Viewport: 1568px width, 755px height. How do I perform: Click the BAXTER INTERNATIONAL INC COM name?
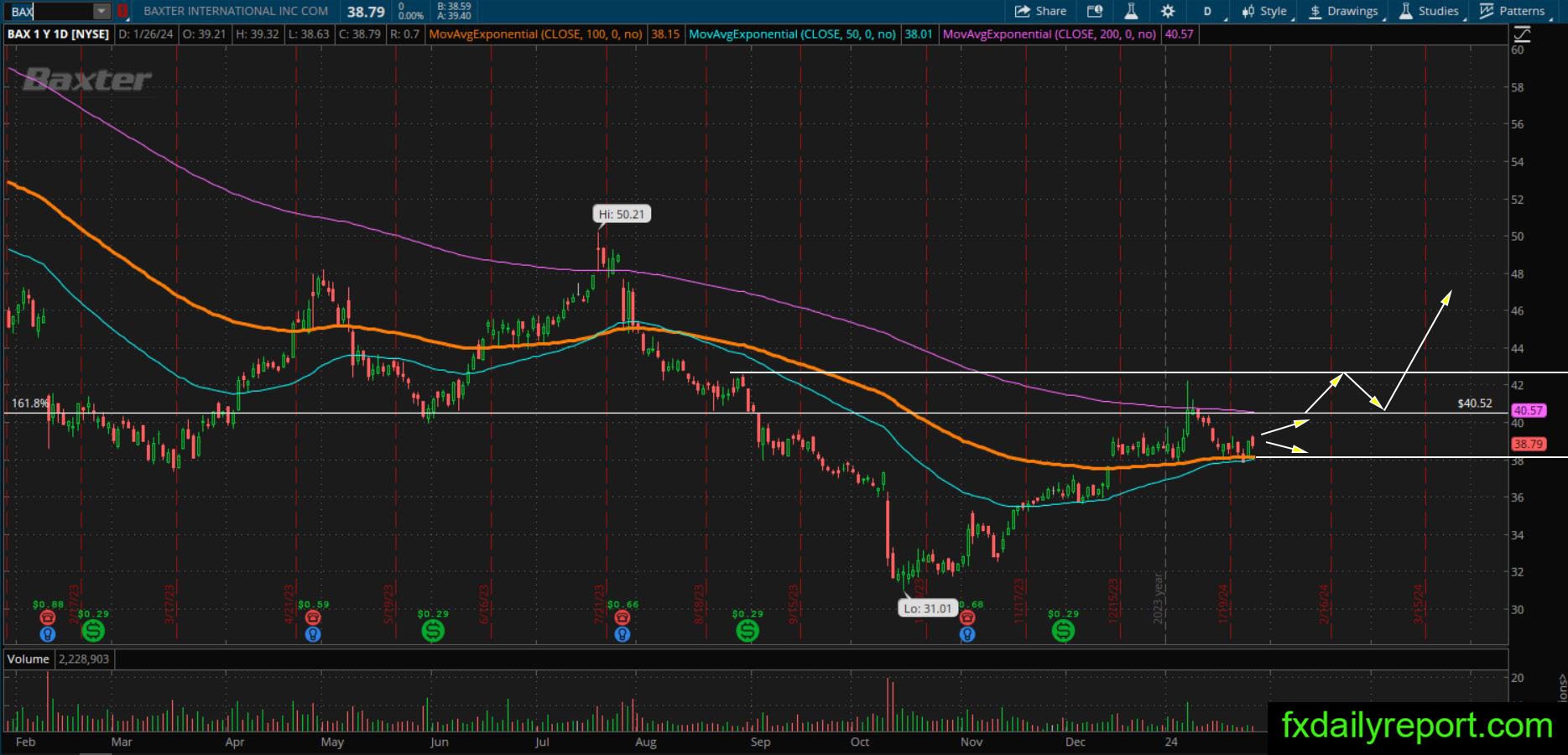236,12
